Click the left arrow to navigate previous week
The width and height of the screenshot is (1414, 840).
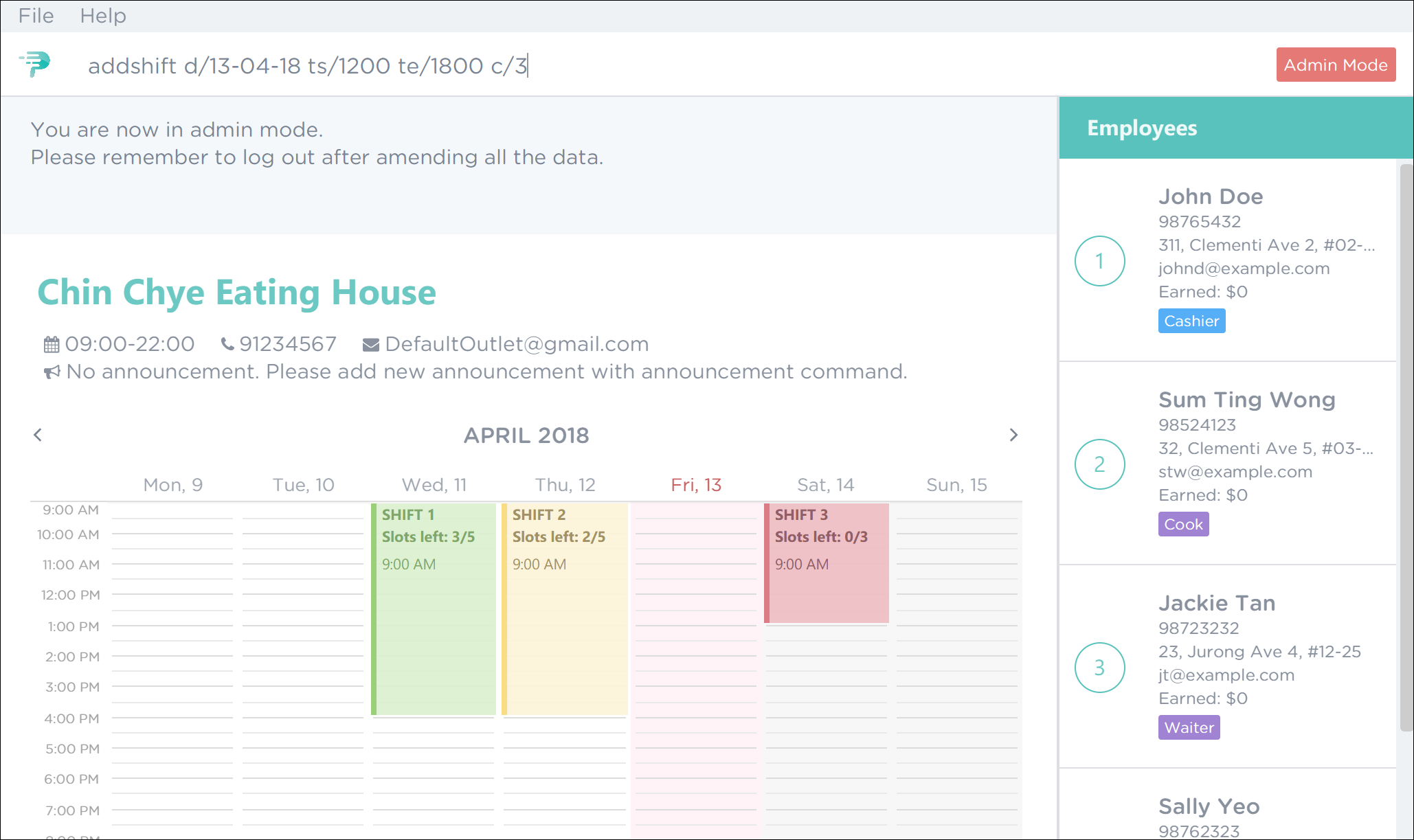pyautogui.click(x=37, y=434)
